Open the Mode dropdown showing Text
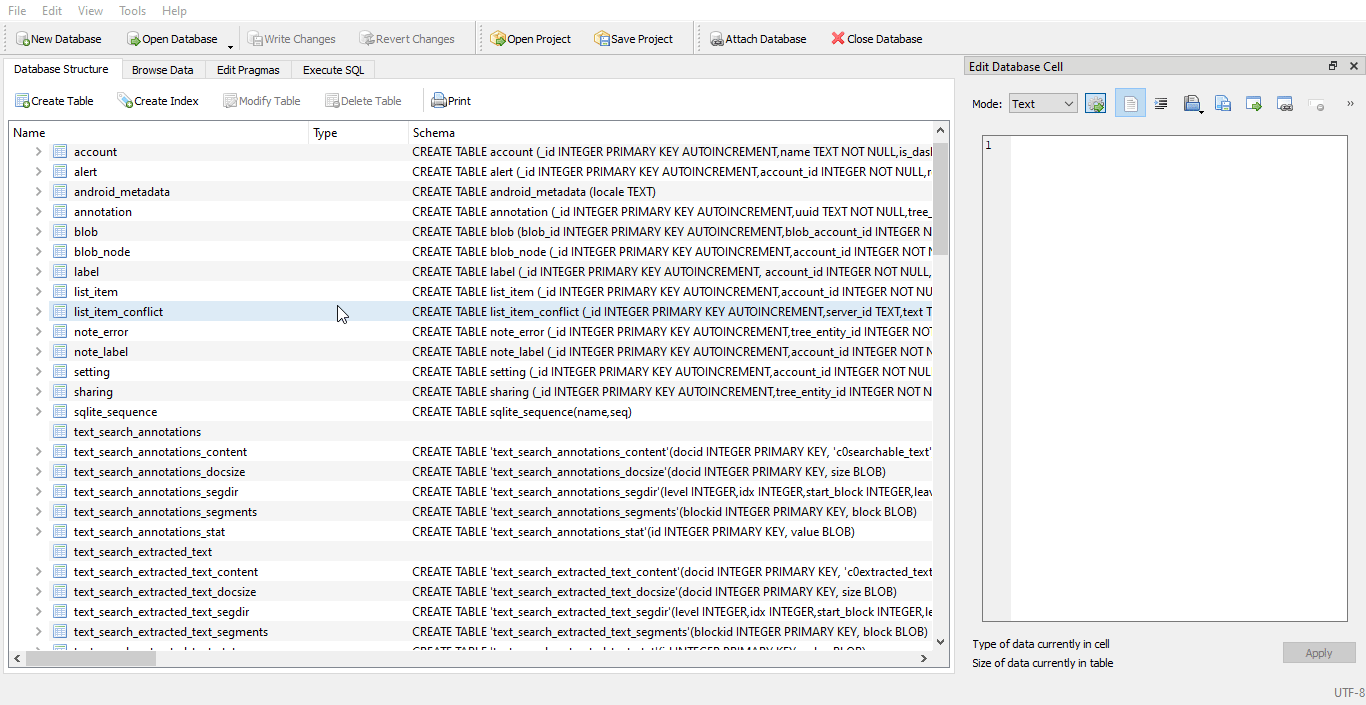 [1042, 103]
